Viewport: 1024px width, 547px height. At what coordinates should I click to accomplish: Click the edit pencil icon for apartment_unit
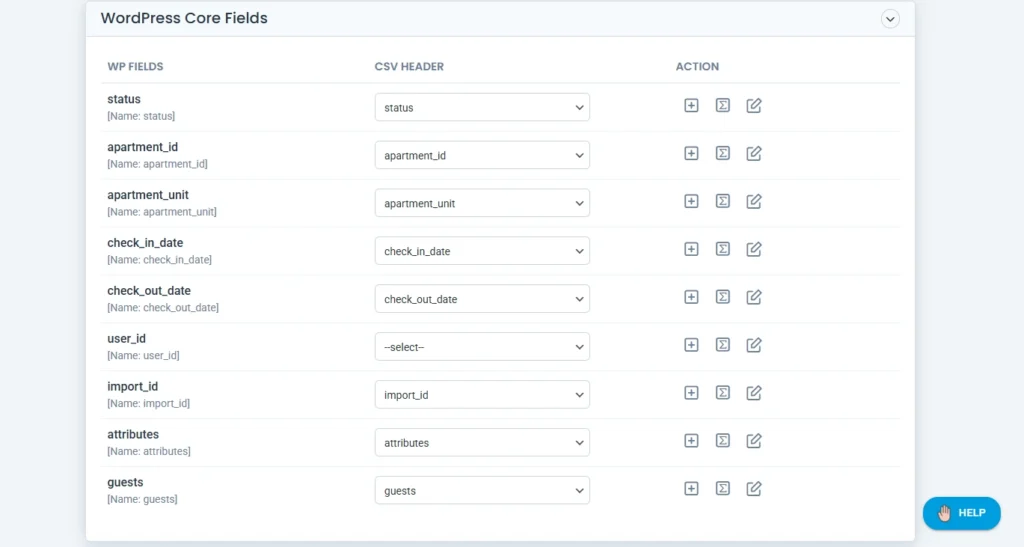tap(754, 201)
